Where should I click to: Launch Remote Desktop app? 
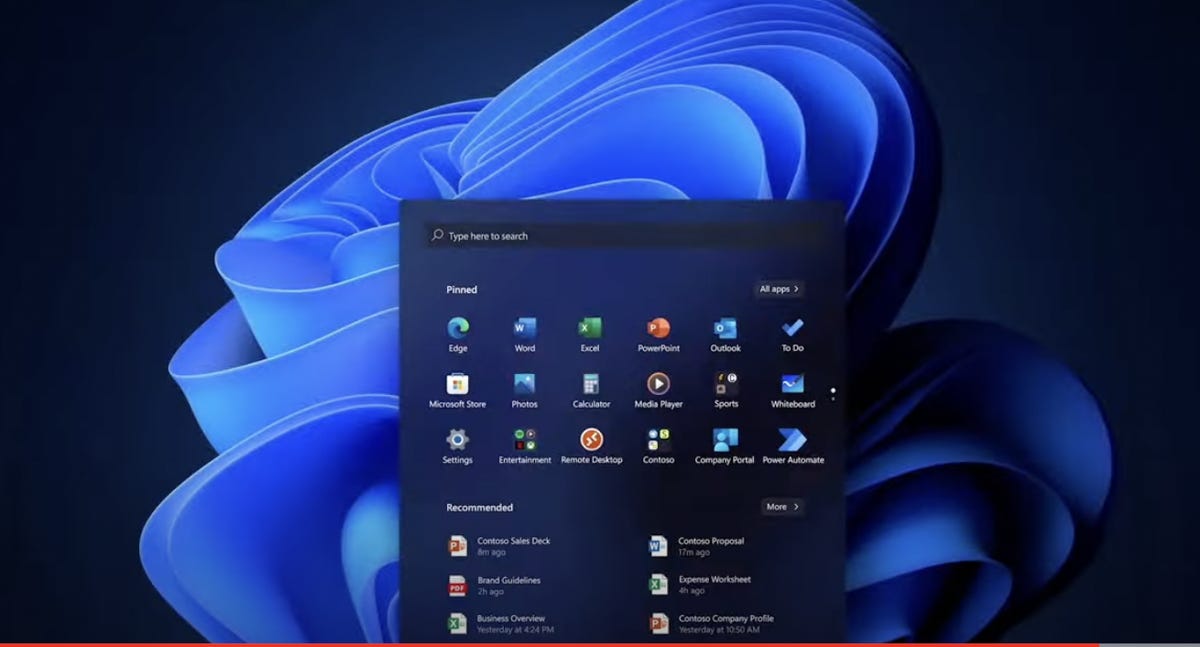[591, 446]
